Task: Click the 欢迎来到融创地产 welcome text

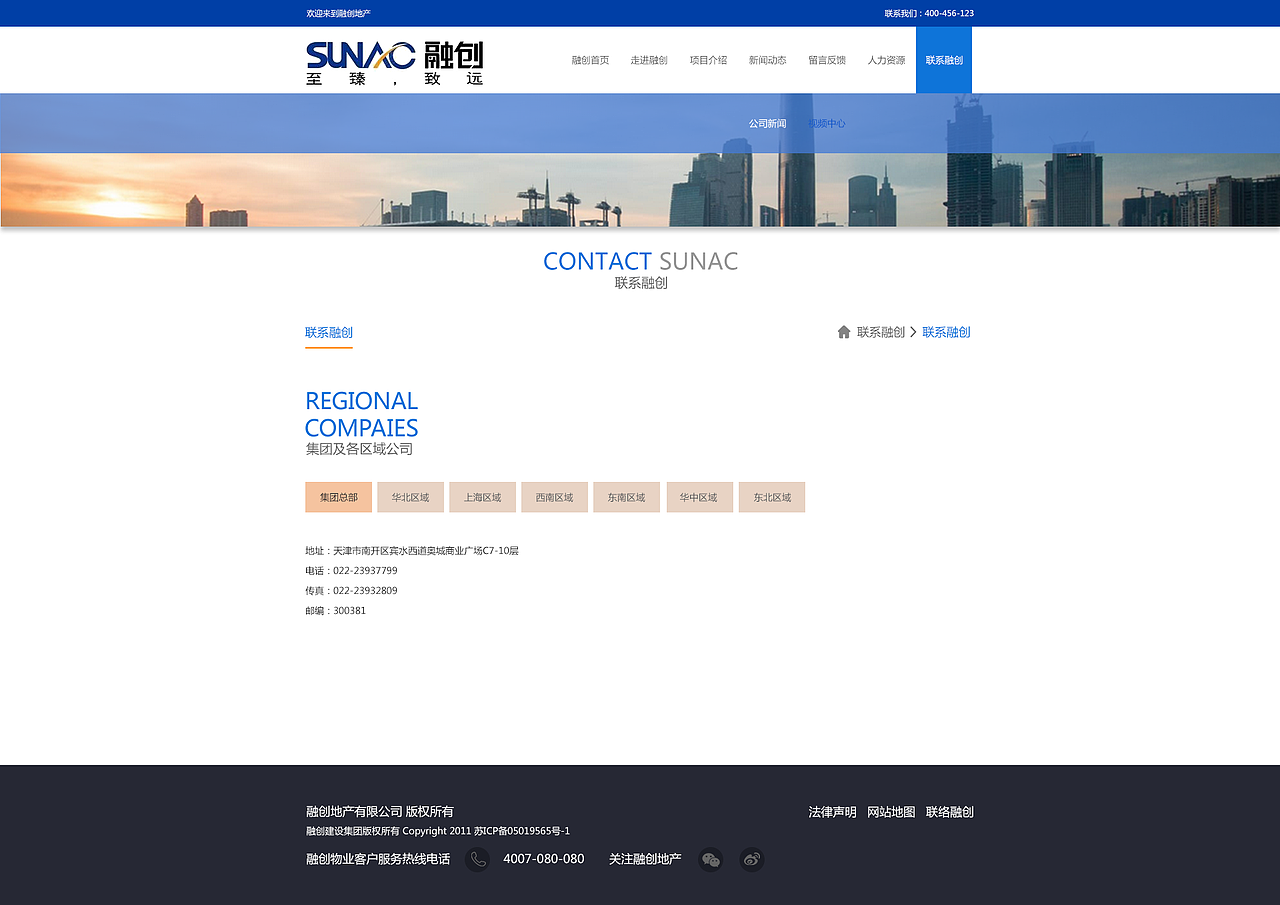Action: (x=339, y=13)
